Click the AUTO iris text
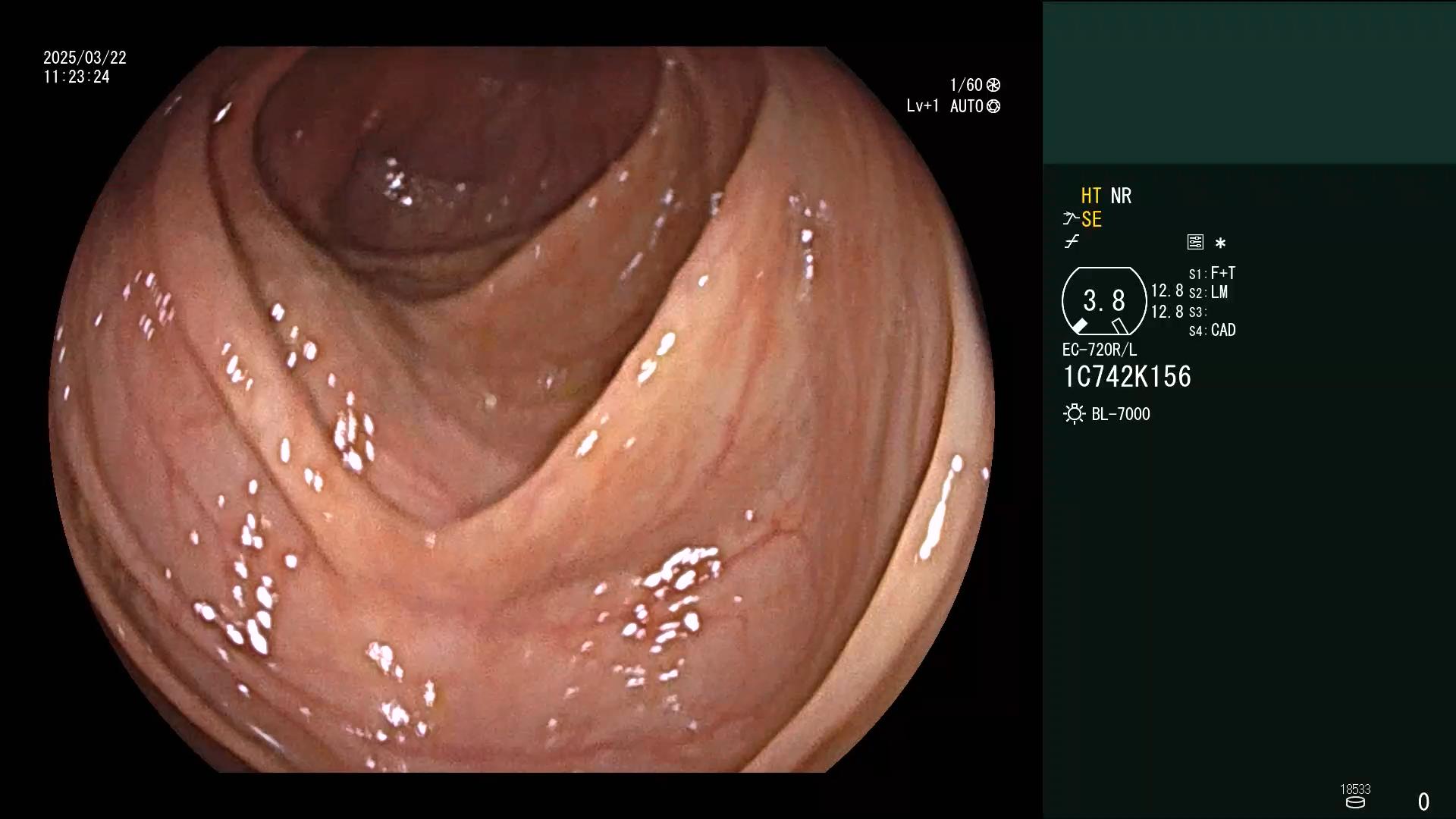Screen dimensions: 1456x819 pyautogui.click(x=967, y=106)
